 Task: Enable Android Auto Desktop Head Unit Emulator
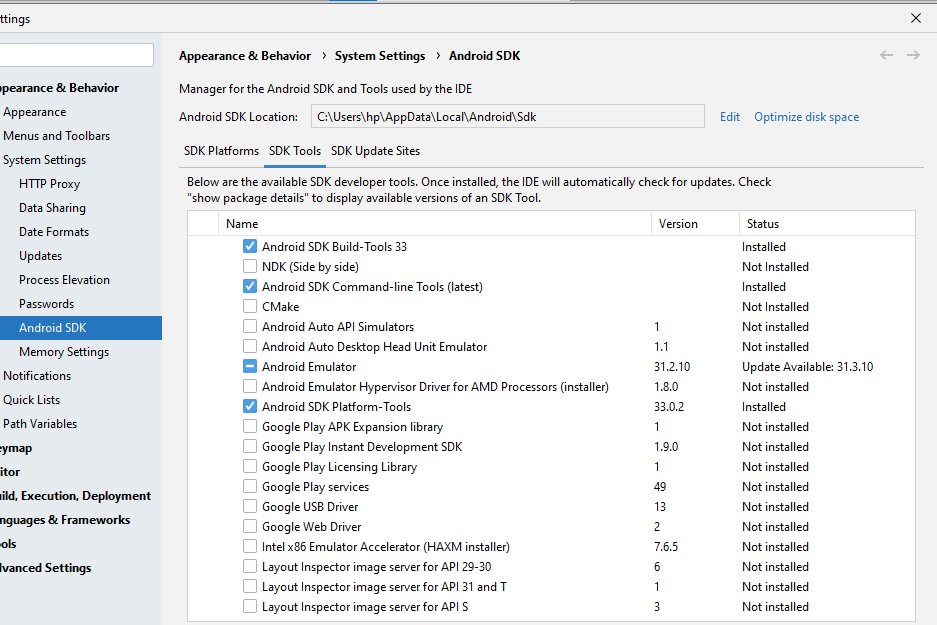click(250, 347)
